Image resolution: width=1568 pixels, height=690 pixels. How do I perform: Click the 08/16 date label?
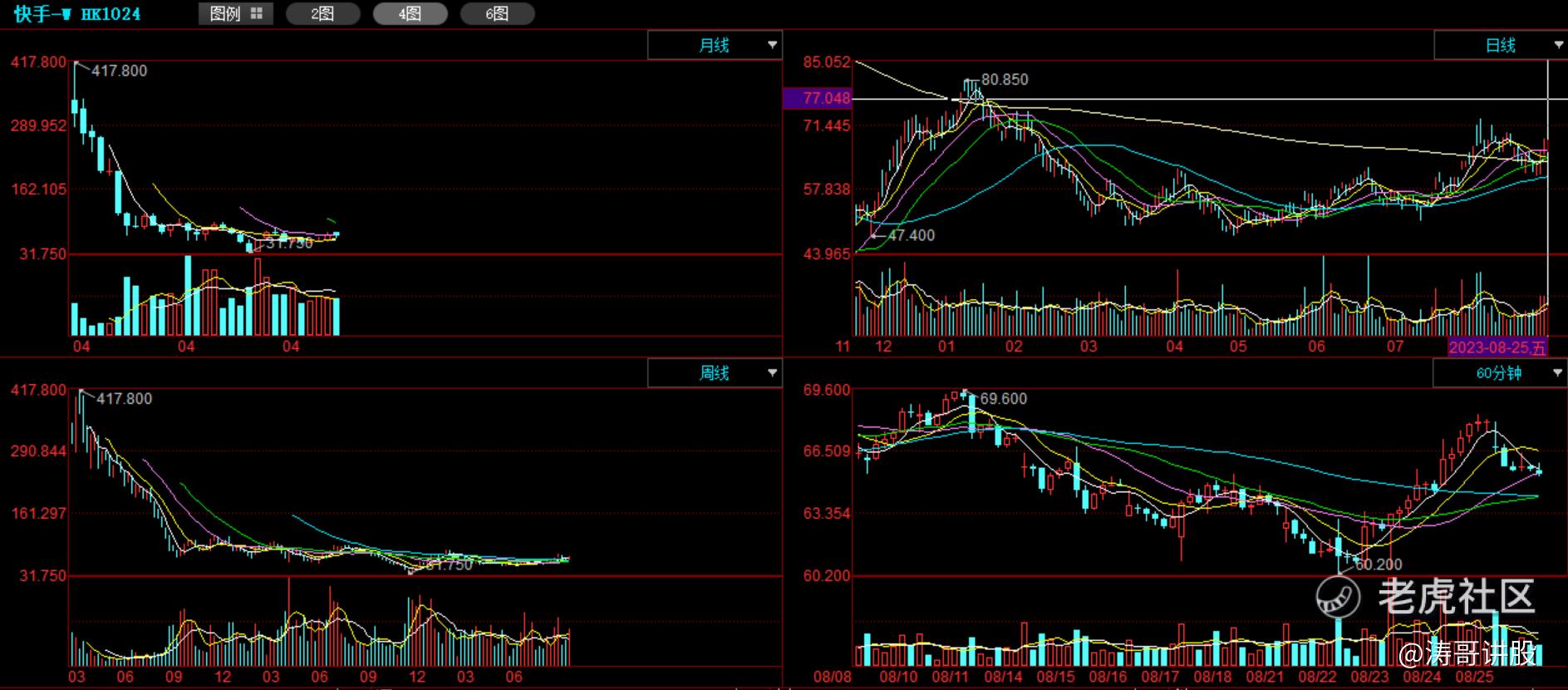point(1108,678)
